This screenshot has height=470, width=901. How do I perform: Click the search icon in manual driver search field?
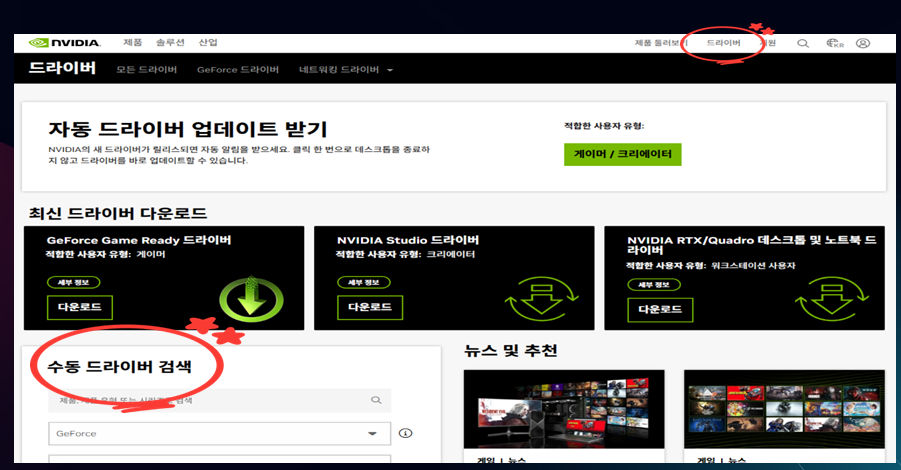(376, 400)
